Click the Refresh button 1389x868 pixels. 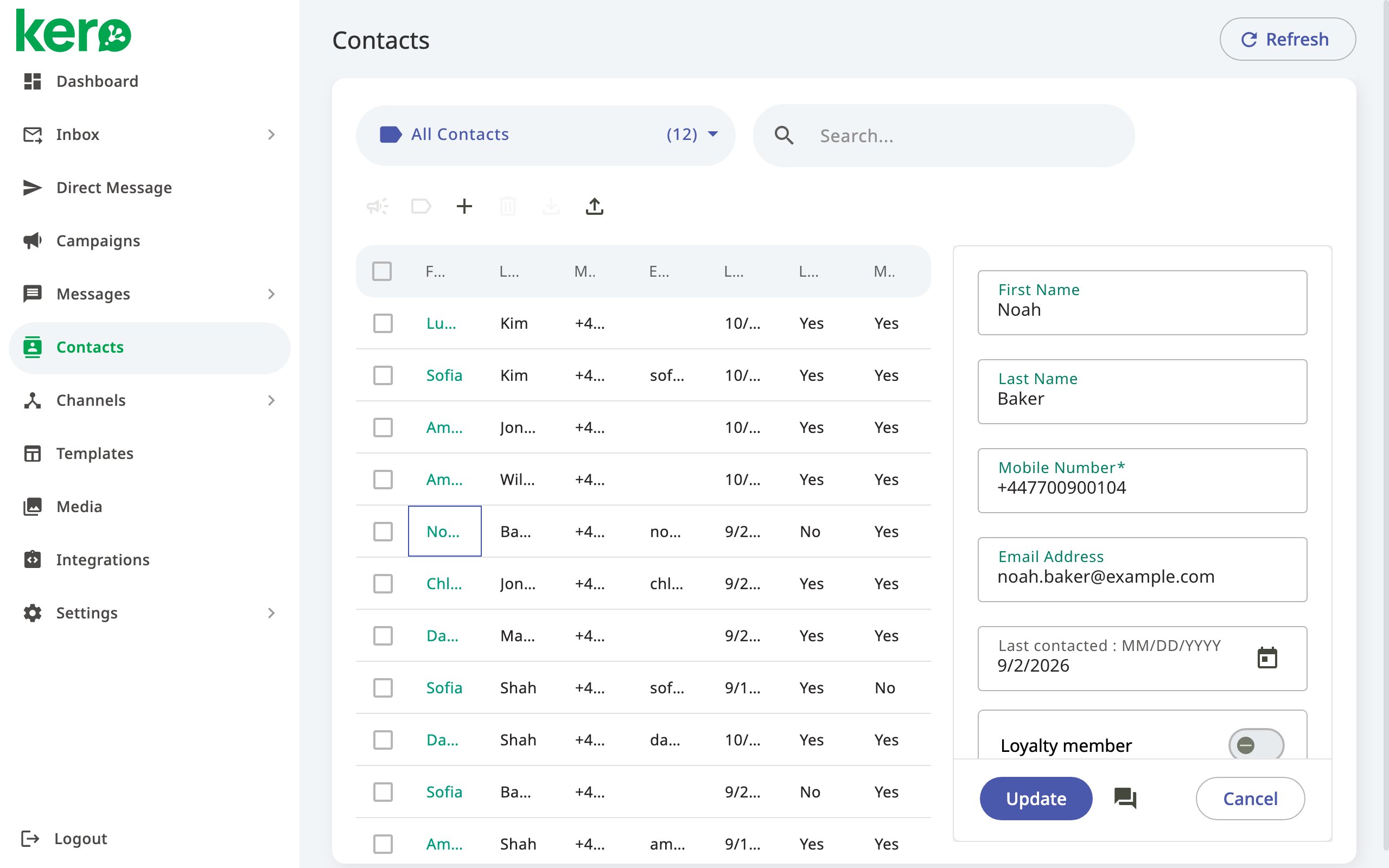point(1288,39)
